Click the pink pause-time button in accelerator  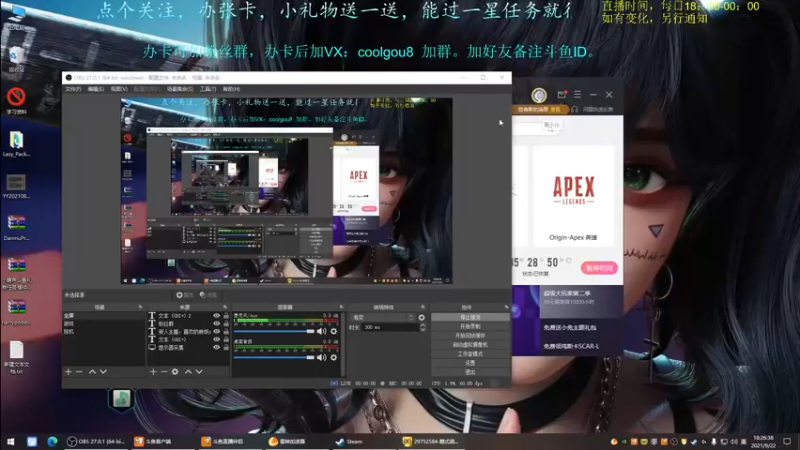pyautogui.click(x=598, y=268)
